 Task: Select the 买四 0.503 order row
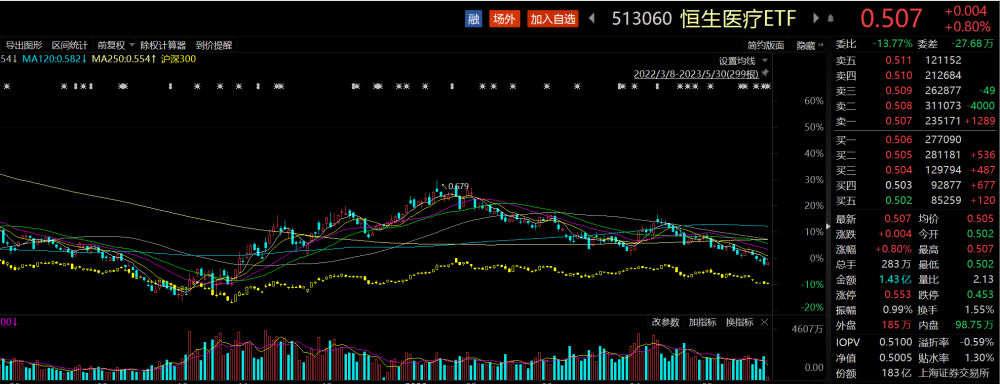tap(916, 186)
